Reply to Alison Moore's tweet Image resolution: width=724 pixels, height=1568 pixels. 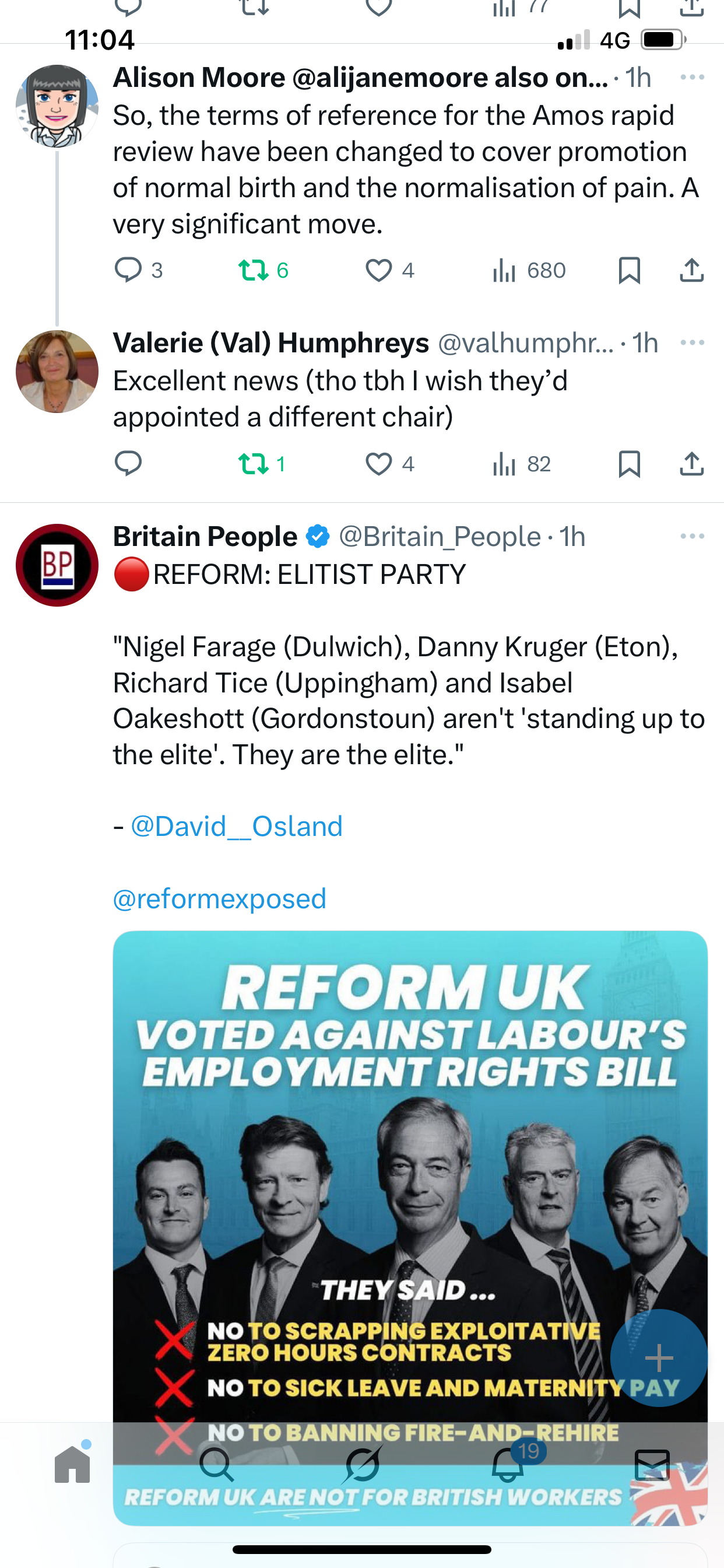pyautogui.click(x=128, y=270)
